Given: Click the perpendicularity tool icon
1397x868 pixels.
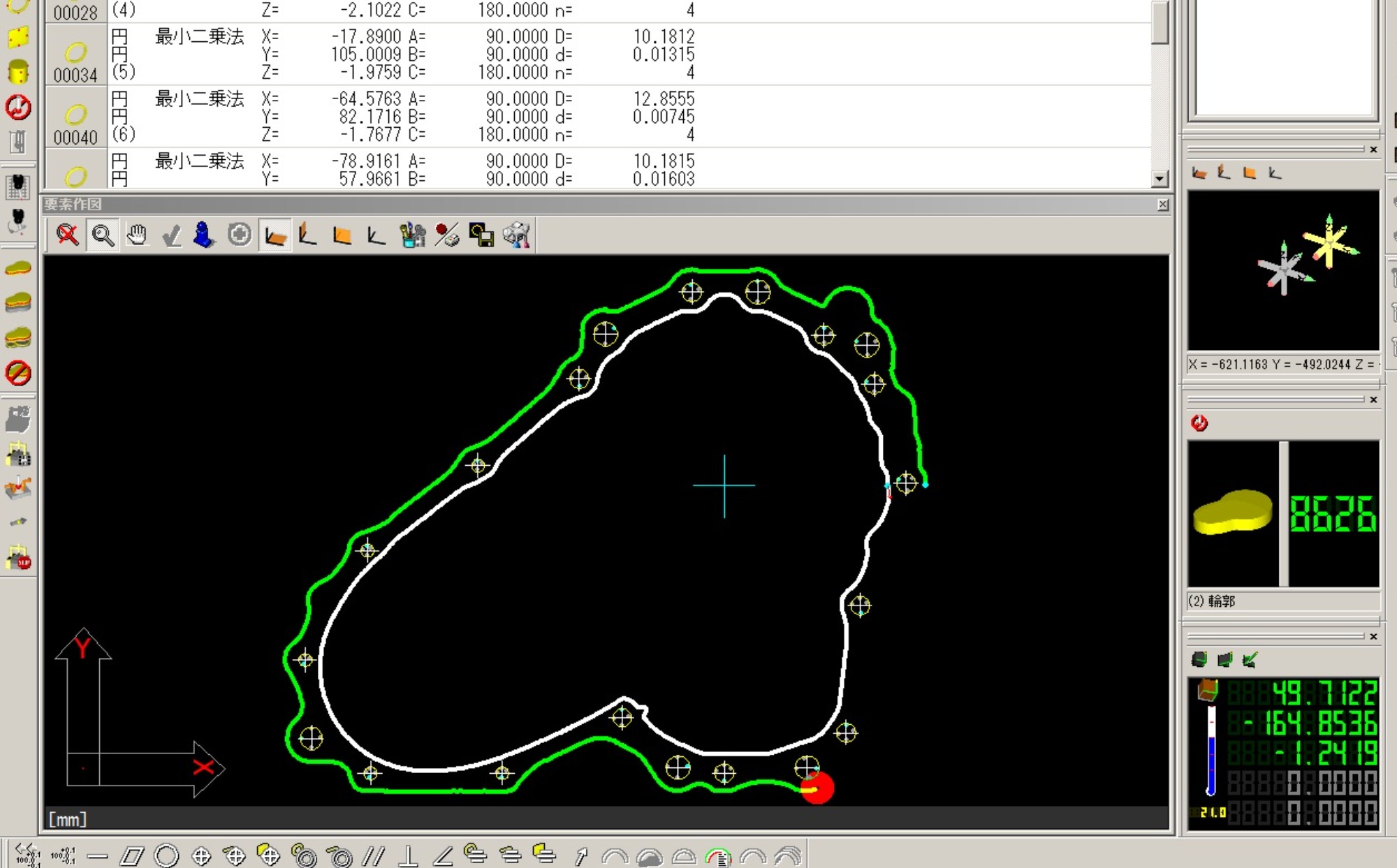Looking at the screenshot, I should [409, 855].
